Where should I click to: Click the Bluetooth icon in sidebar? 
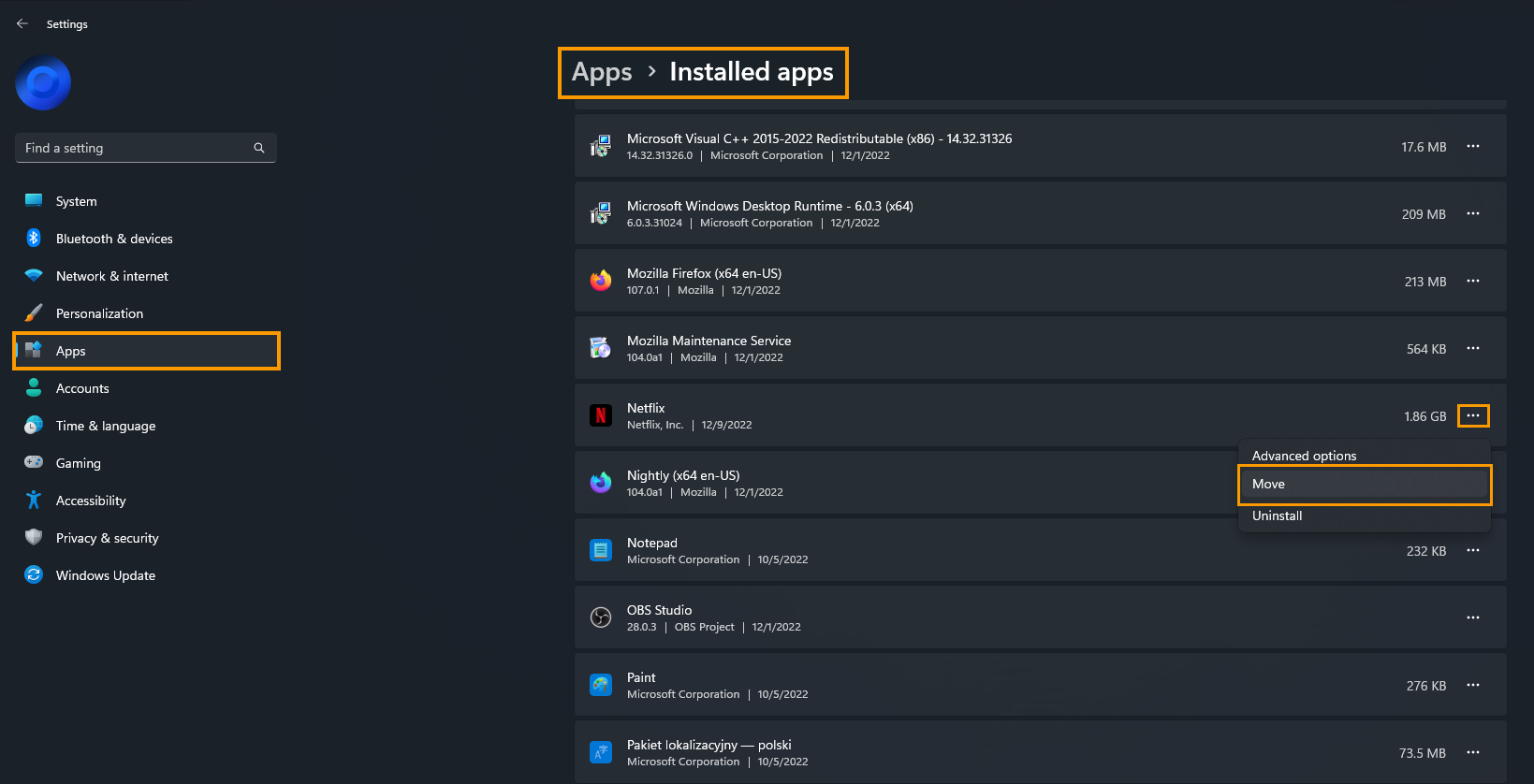coord(34,238)
